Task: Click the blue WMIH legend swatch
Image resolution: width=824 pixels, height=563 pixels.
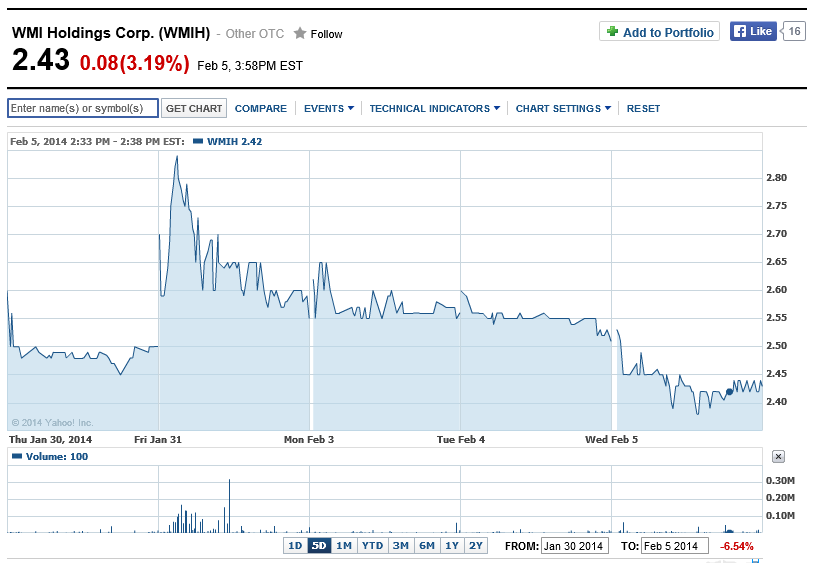Action: pos(198,141)
